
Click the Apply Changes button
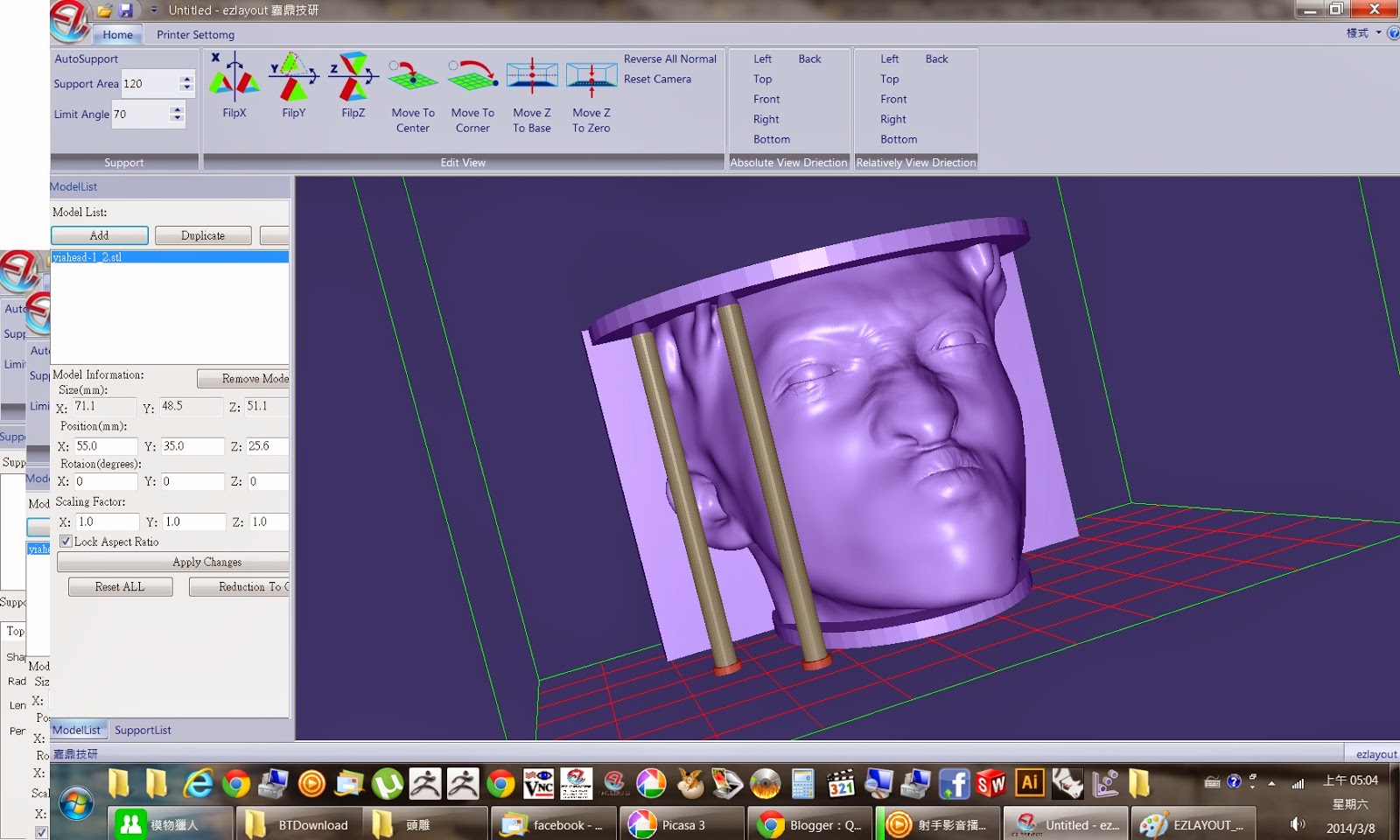pos(173,562)
